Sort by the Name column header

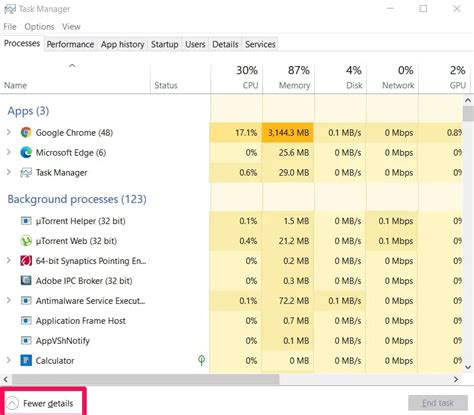(75, 79)
